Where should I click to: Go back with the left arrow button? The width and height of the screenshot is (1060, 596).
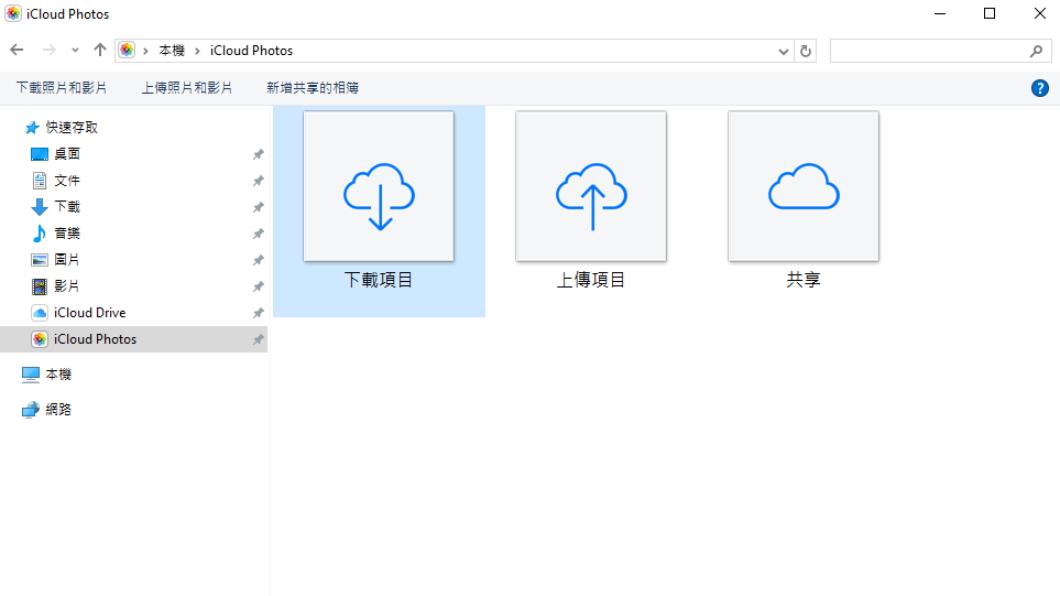tap(17, 50)
